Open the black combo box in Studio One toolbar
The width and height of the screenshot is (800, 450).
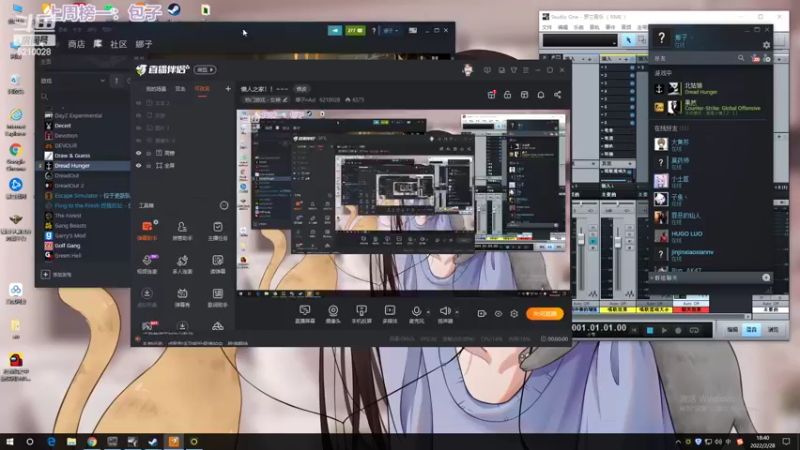coord(580,40)
